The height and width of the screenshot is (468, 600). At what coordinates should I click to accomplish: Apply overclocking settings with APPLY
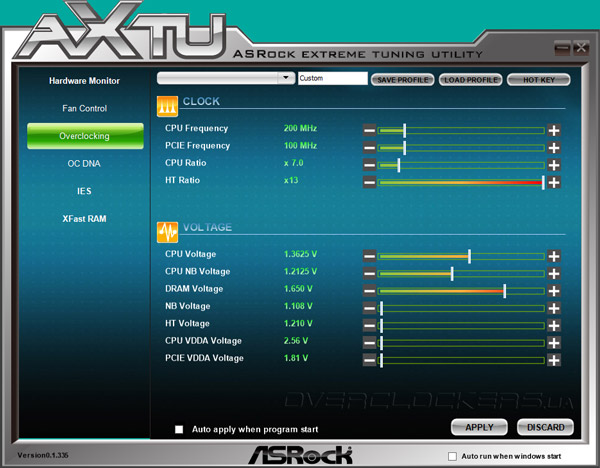tap(479, 427)
